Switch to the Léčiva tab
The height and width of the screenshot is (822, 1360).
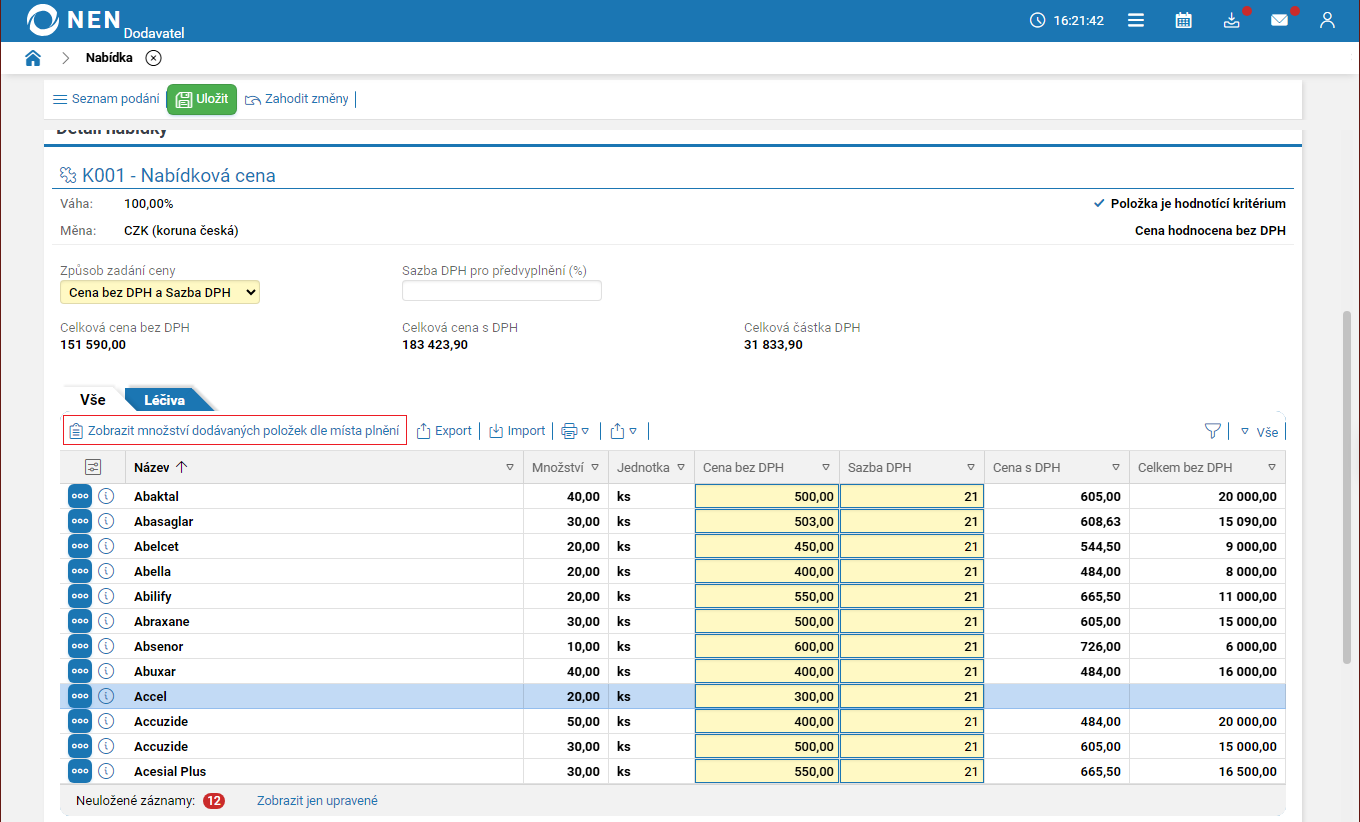tap(165, 400)
